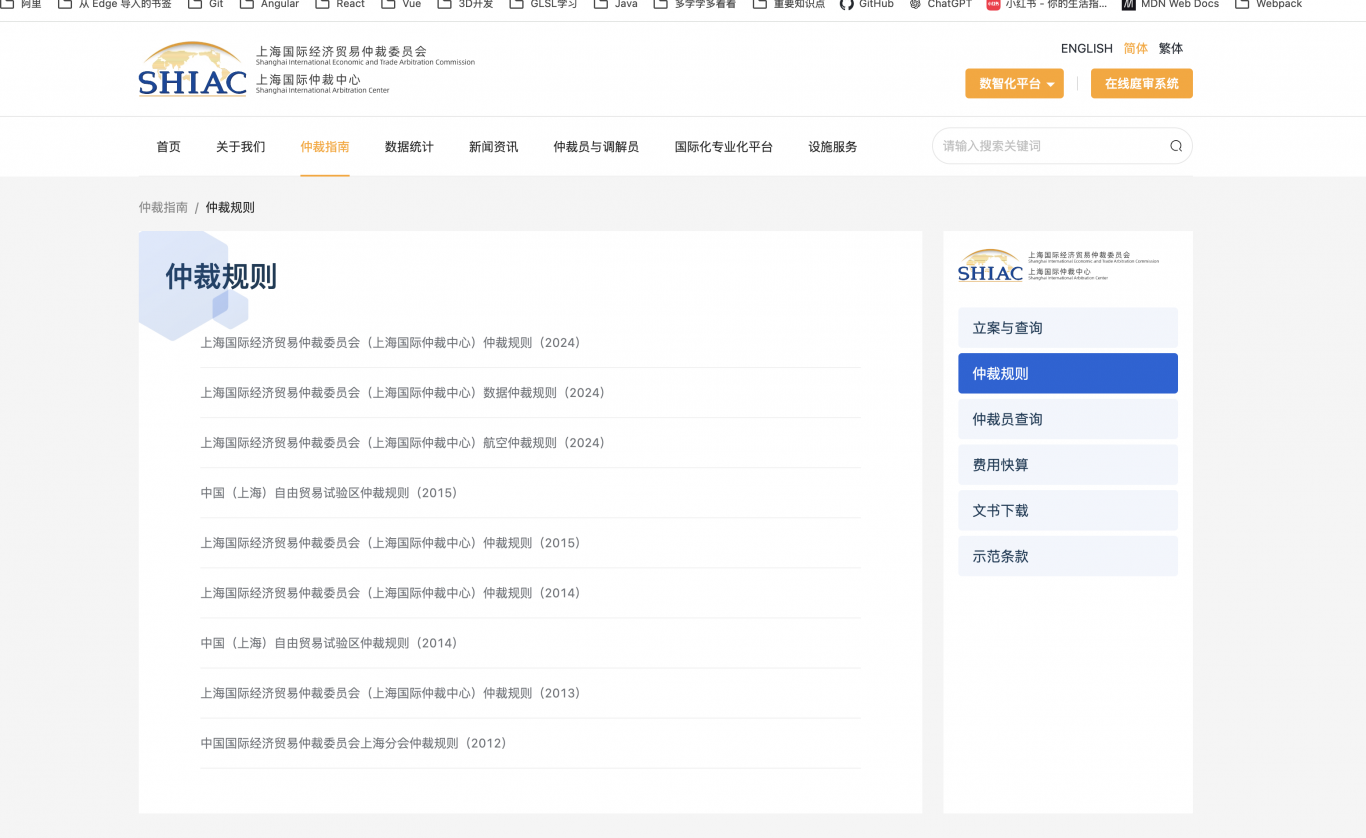Open the MDN Web Docs bookmark

coord(1170,4)
